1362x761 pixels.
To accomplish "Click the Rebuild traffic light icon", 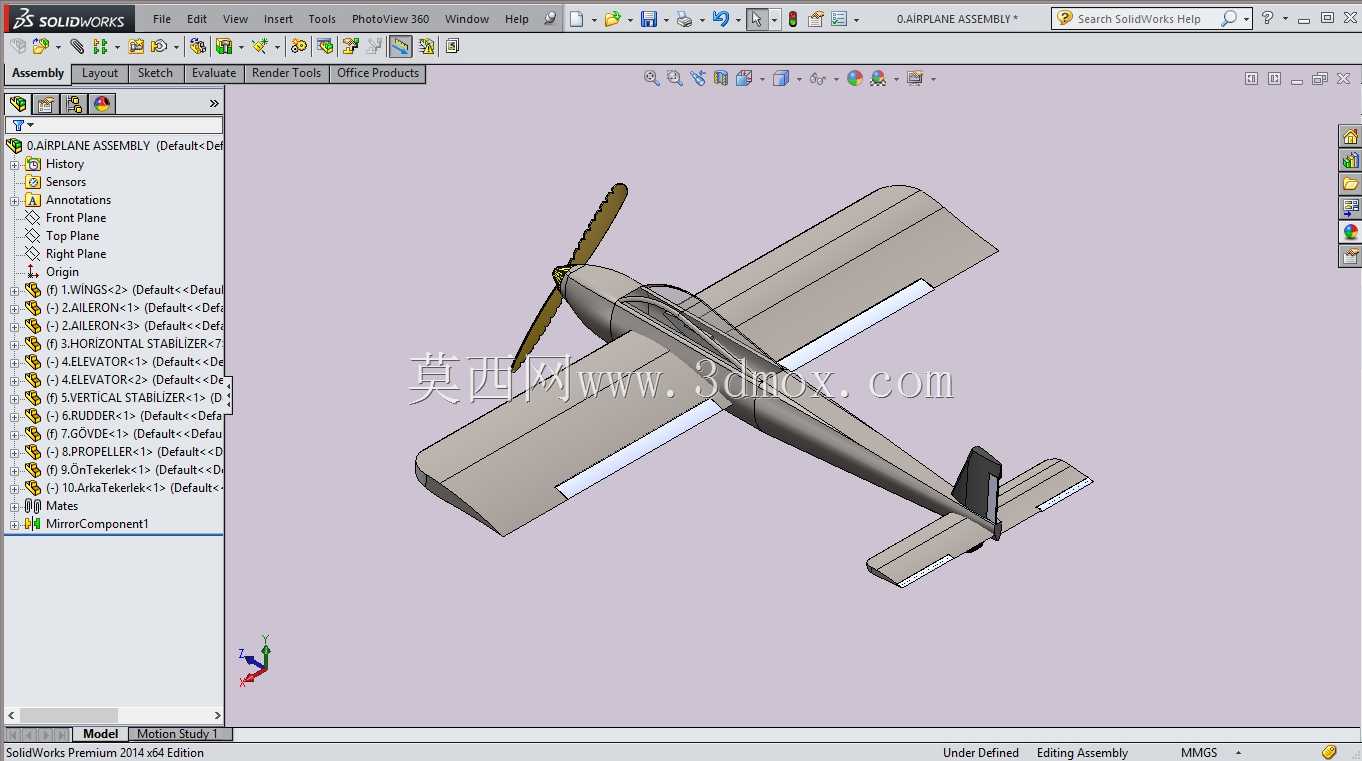I will 793,19.
